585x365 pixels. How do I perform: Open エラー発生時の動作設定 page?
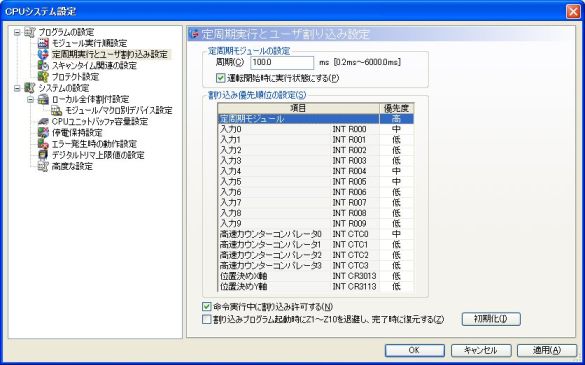(94, 144)
